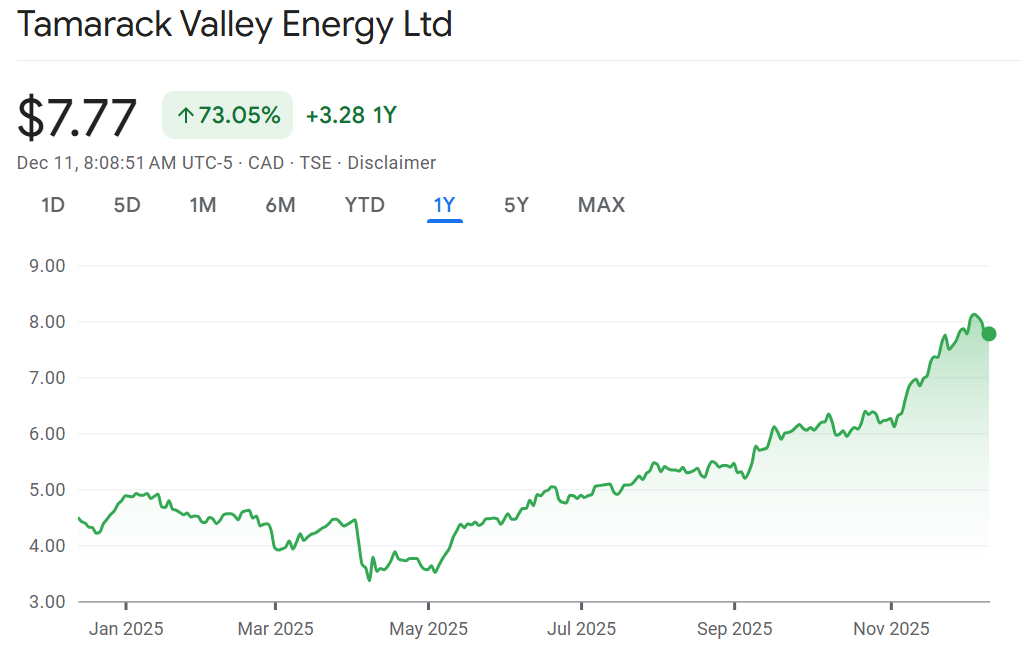Click the $7.77 share price
Screen dimensions: 1021x663
pyautogui.click(x=77, y=117)
